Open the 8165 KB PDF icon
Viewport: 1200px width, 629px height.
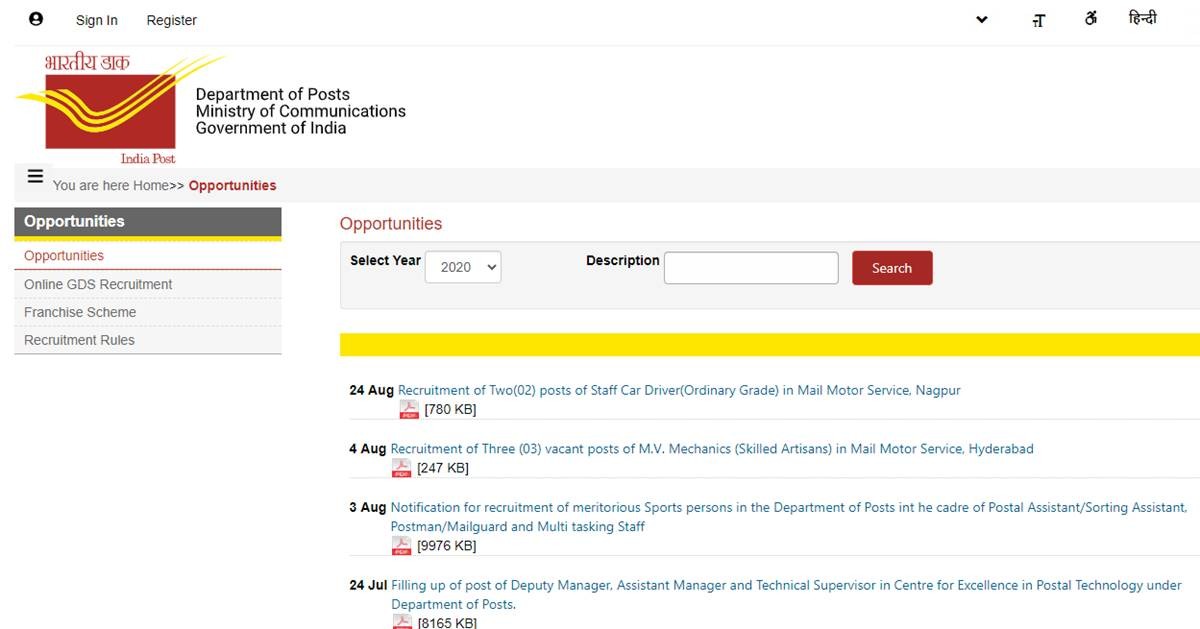(401, 622)
